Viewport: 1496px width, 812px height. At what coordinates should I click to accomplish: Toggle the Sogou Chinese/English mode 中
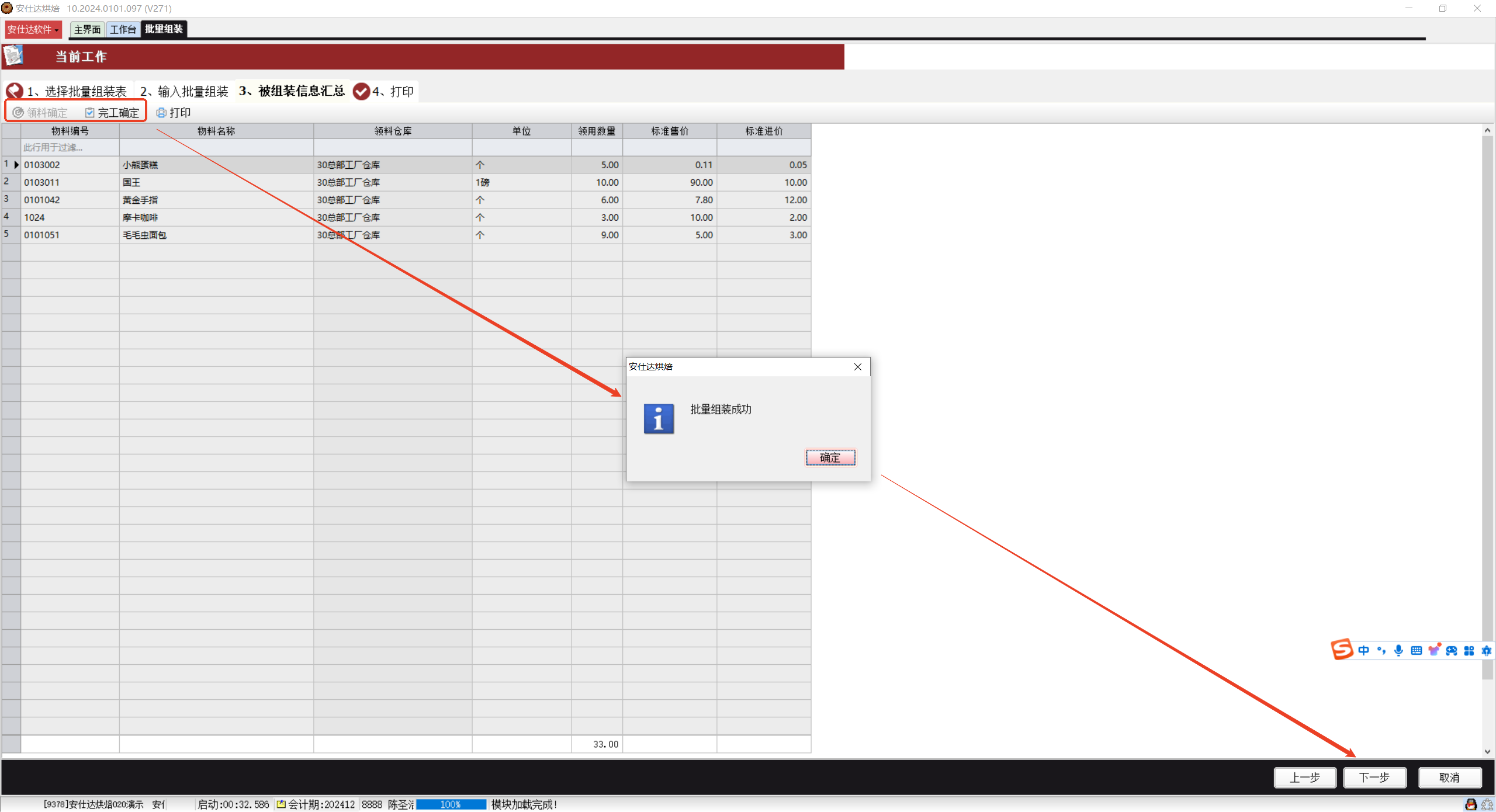tap(1363, 651)
